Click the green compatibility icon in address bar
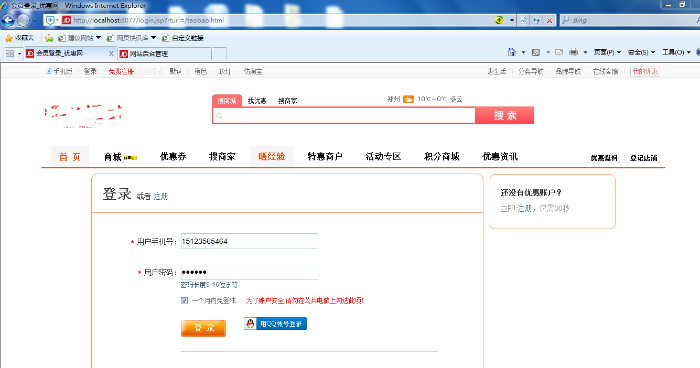Image resolution: width=700 pixels, height=368 pixels. 499,20
